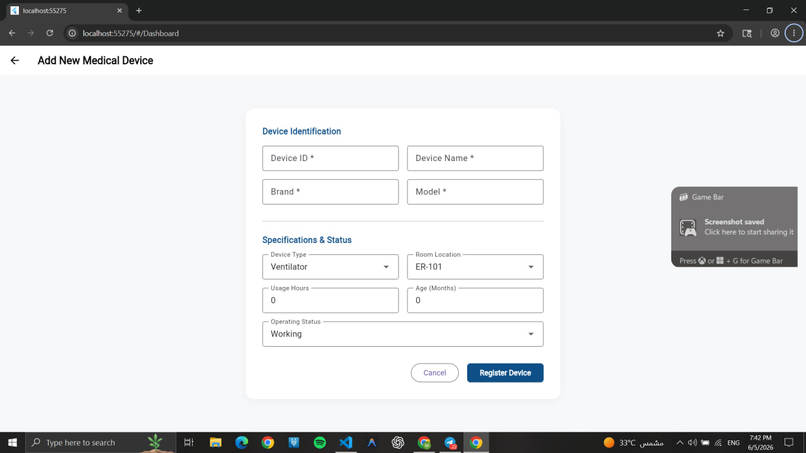The width and height of the screenshot is (806, 453).
Task: Open Task View on taskbar
Action: (189, 442)
